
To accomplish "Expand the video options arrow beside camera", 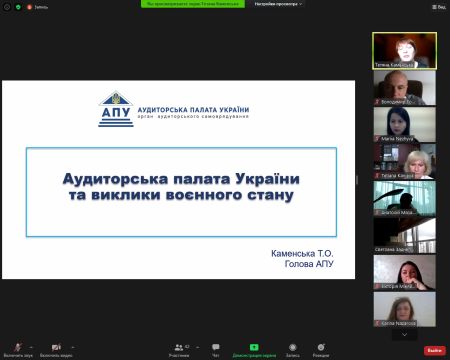I will pyautogui.click(x=73, y=347).
